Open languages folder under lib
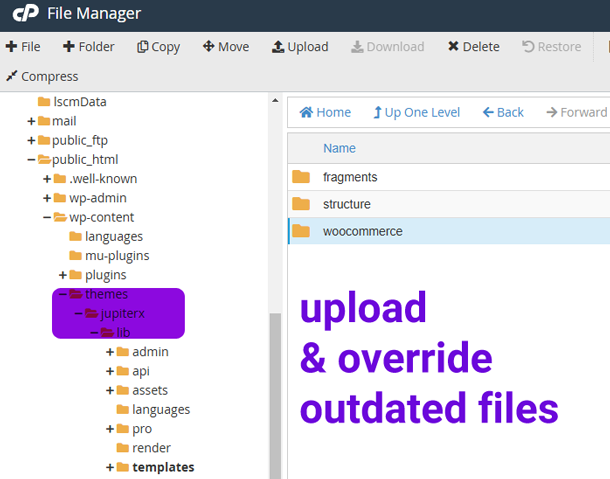This screenshot has height=479, width=610. [161, 410]
